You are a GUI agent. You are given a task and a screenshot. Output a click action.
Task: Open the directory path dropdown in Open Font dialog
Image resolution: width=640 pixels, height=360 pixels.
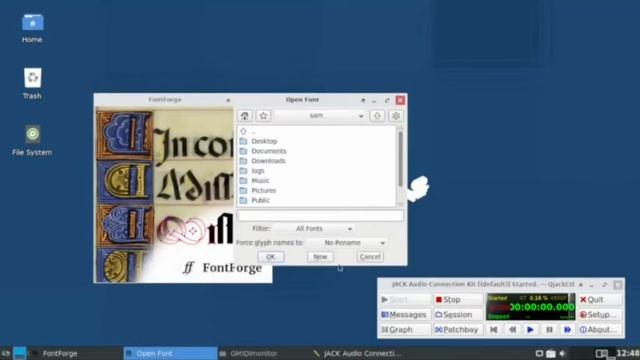pos(320,116)
